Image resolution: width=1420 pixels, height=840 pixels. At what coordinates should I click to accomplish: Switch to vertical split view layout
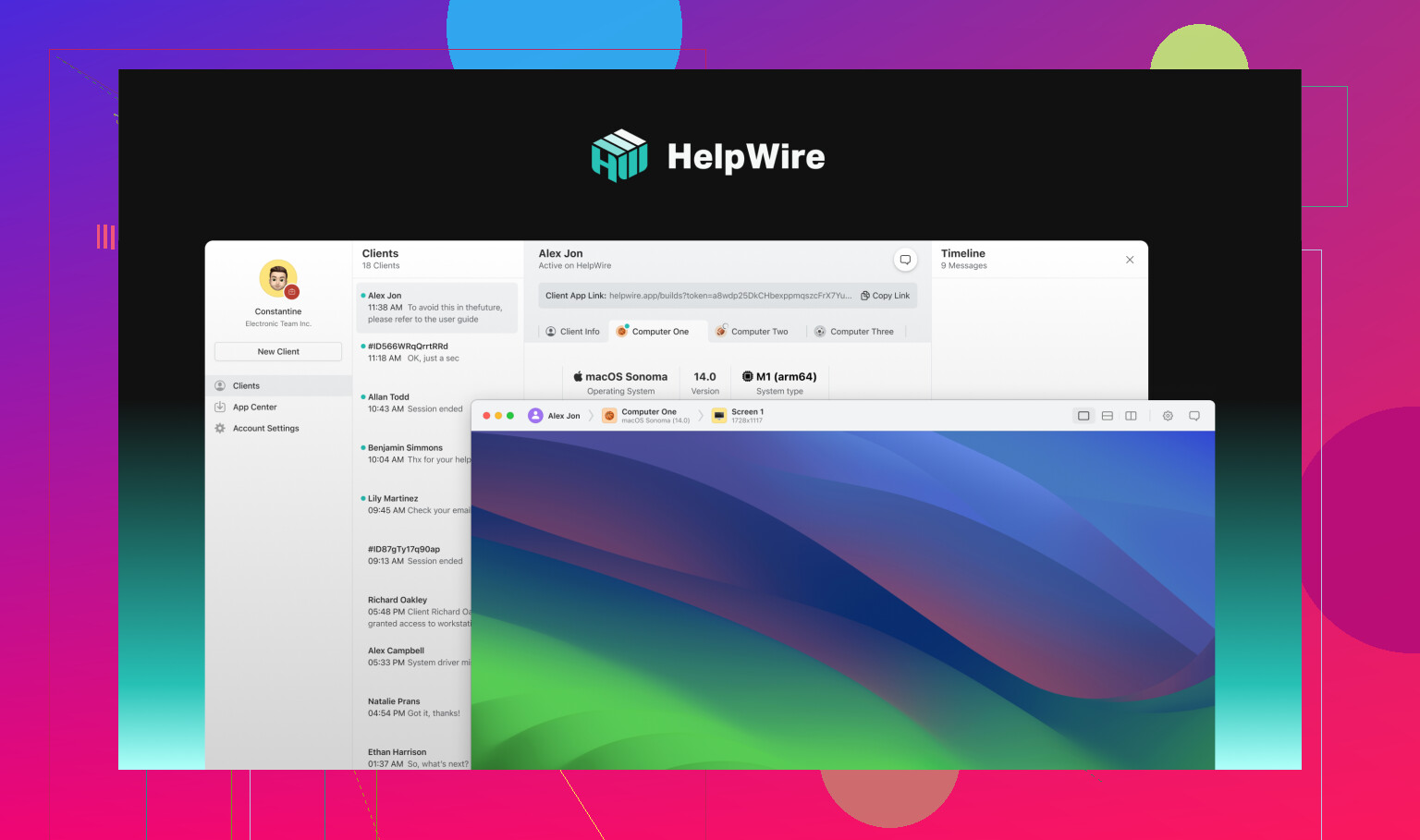point(1131,416)
